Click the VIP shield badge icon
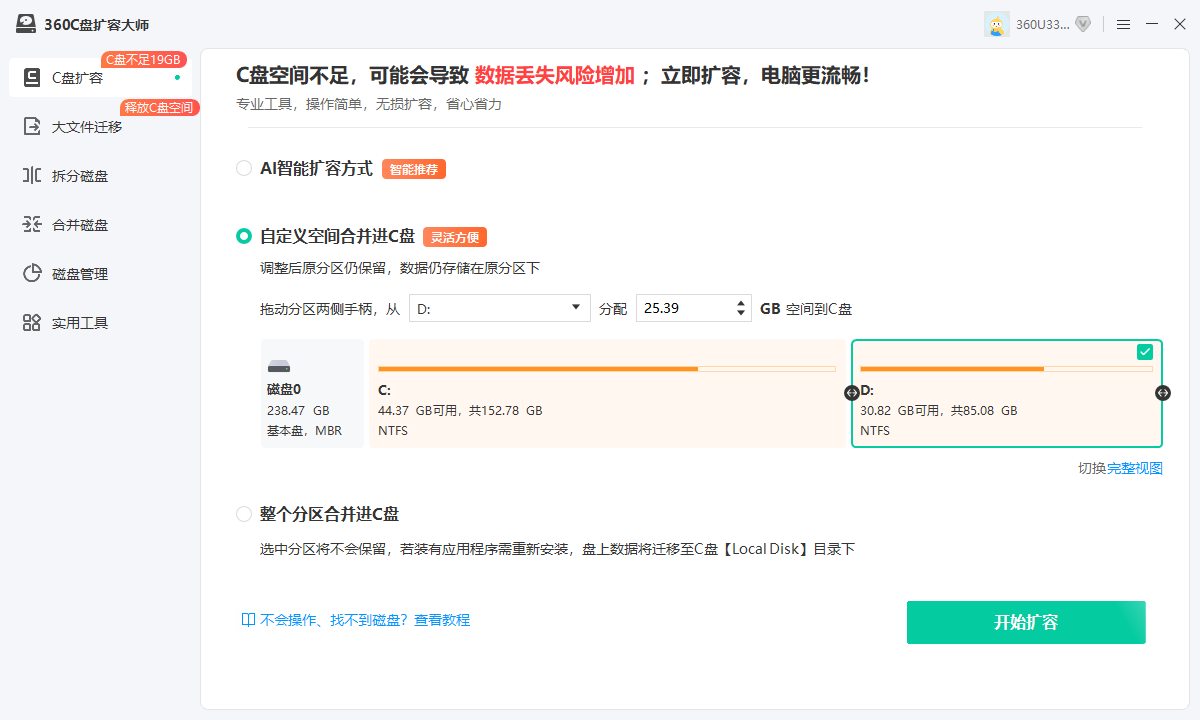This screenshot has width=1200, height=720. coord(1083,24)
